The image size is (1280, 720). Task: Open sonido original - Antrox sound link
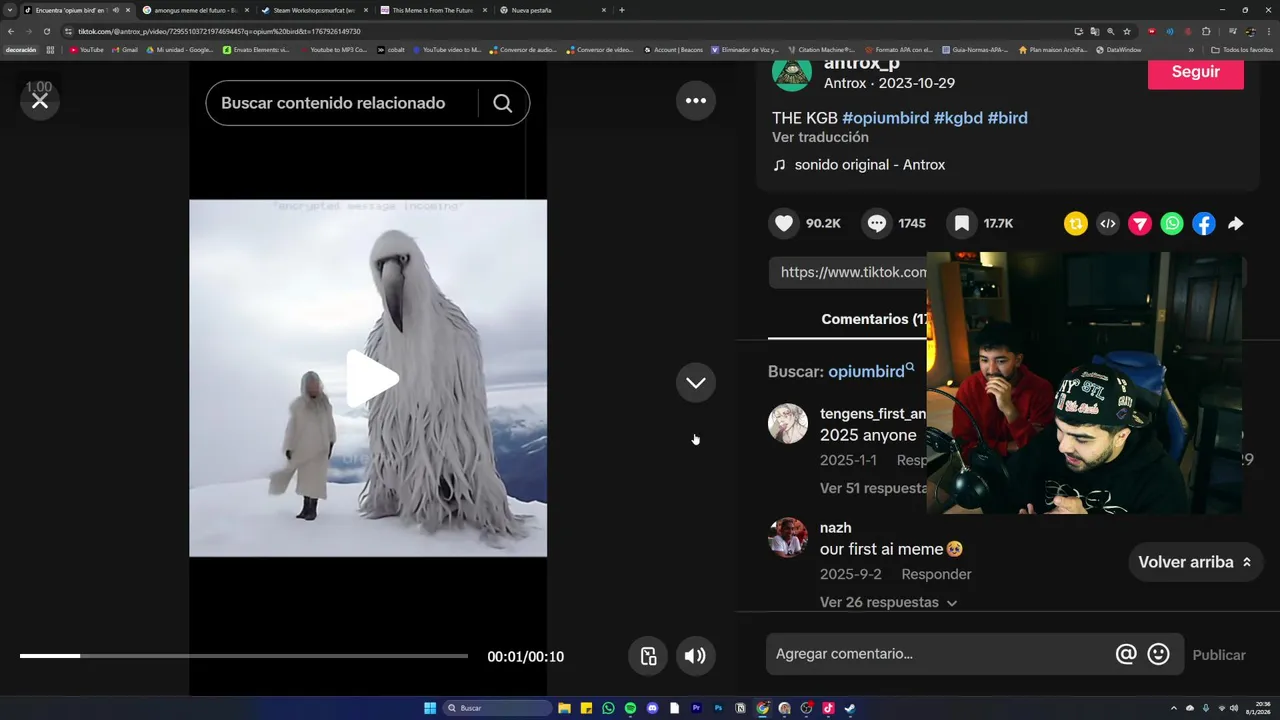870,165
